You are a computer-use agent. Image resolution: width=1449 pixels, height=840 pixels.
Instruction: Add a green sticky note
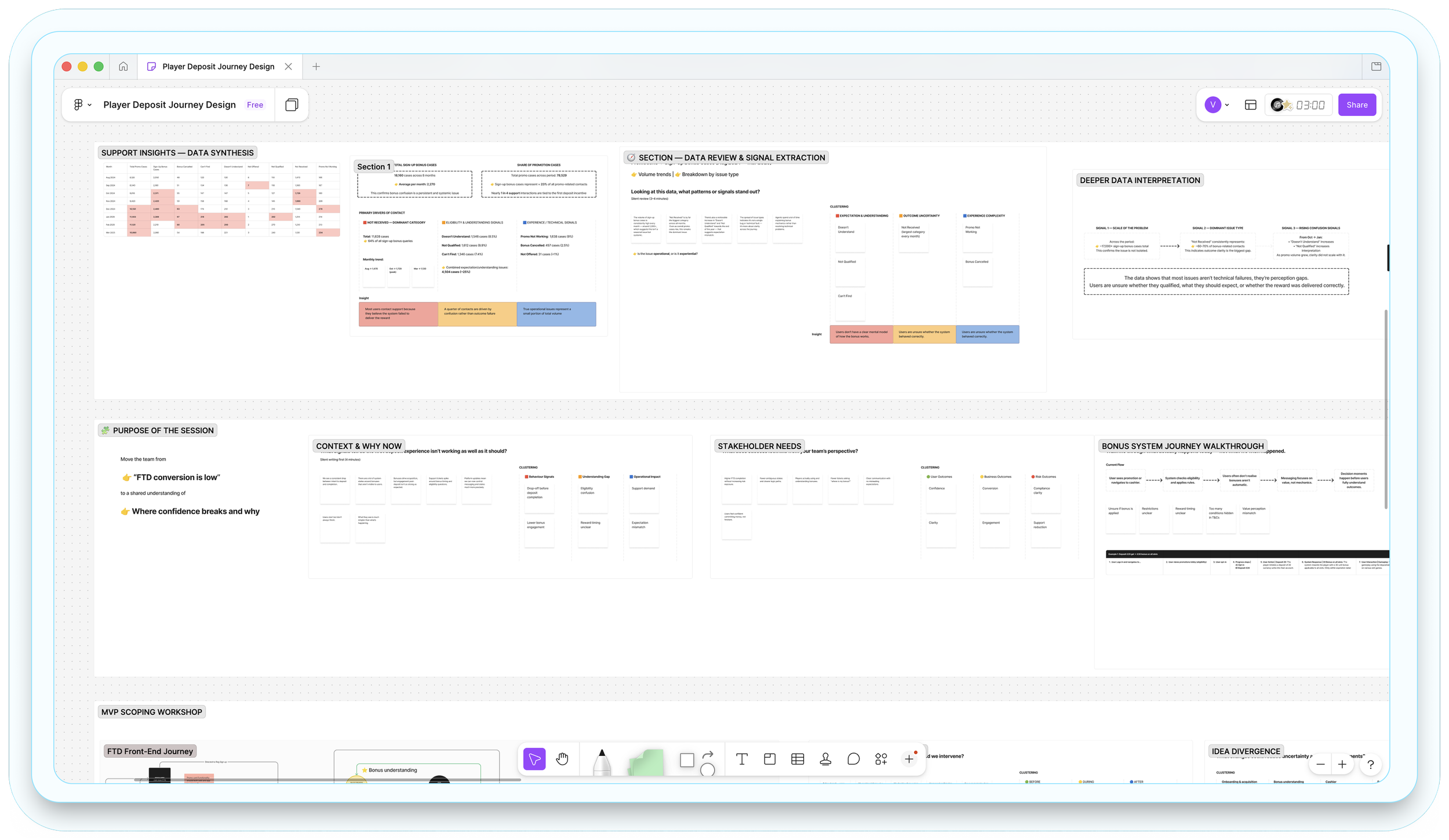[646, 762]
